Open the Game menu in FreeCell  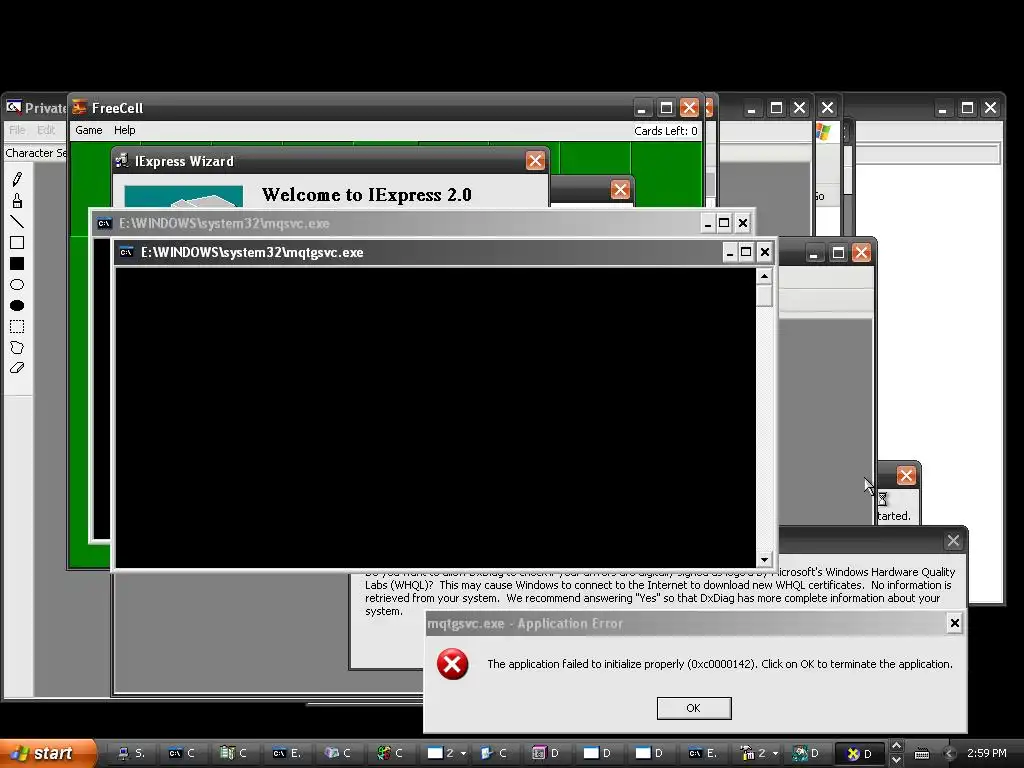coord(89,130)
